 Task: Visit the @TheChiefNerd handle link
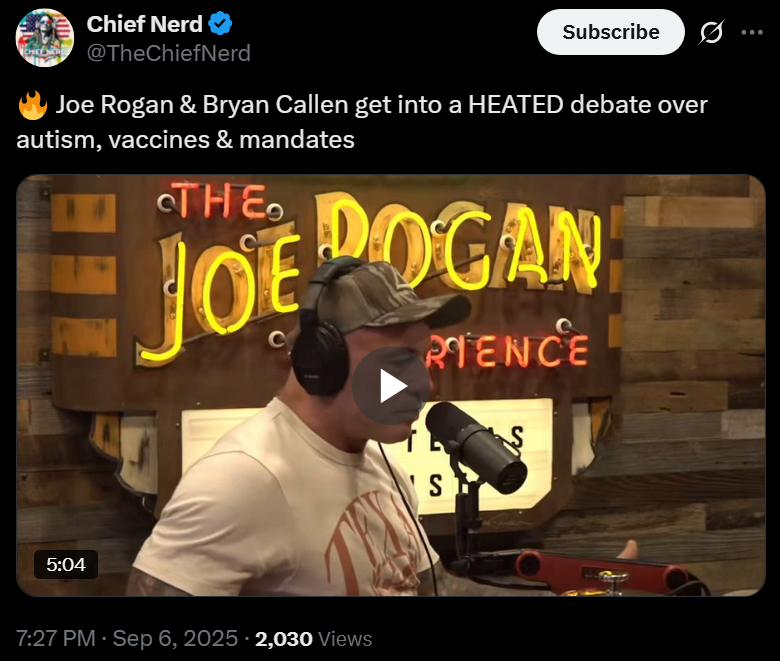click(169, 53)
